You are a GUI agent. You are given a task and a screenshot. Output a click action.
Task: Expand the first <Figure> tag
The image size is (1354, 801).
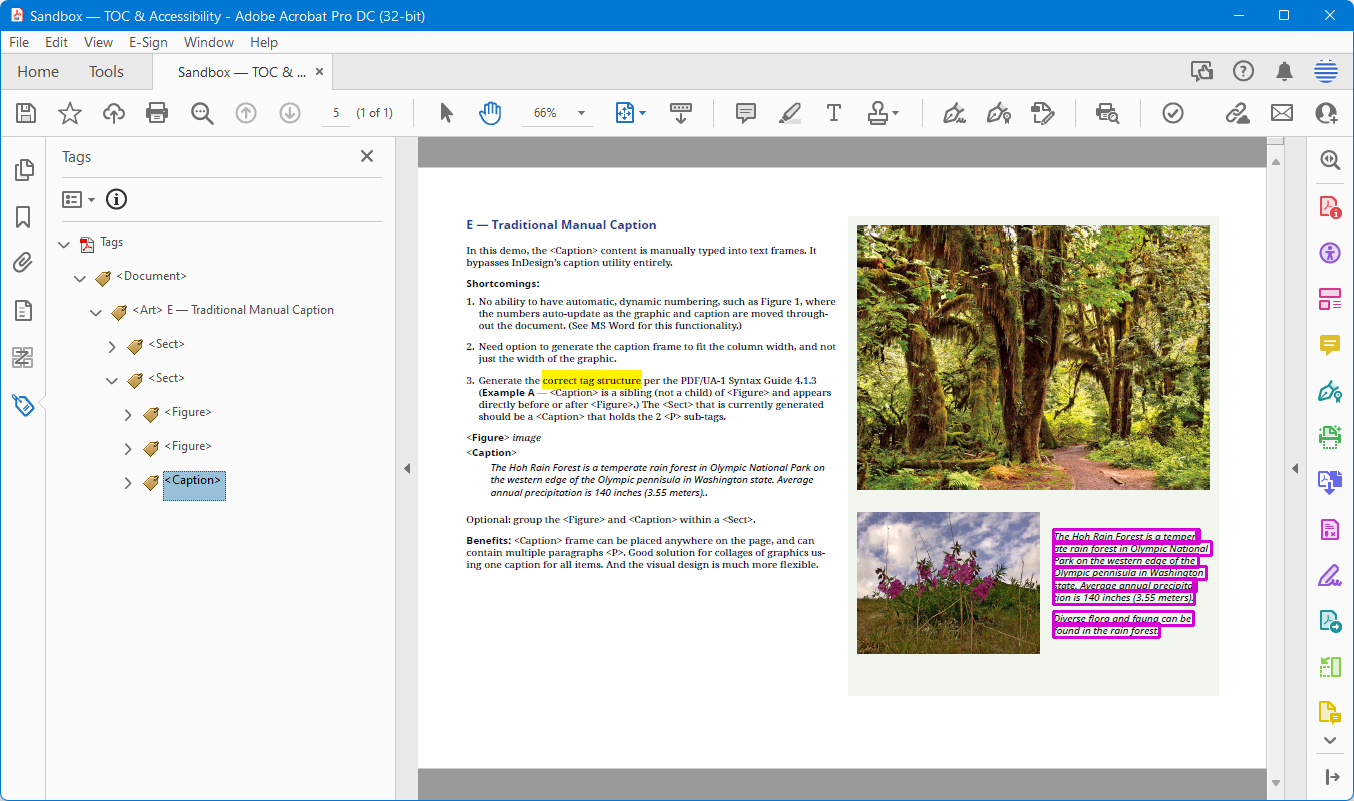(x=128, y=412)
